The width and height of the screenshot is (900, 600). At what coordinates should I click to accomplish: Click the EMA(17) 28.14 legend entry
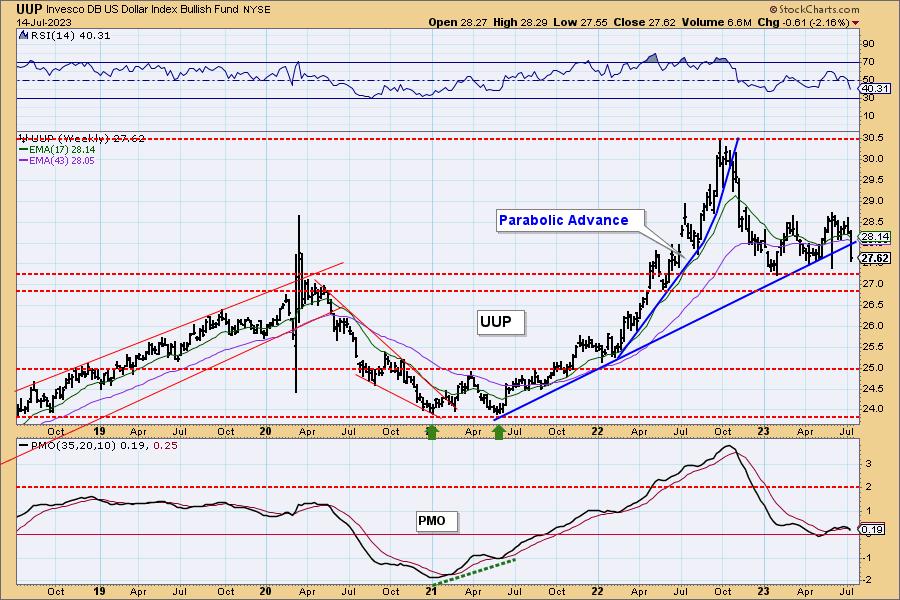[x=57, y=149]
